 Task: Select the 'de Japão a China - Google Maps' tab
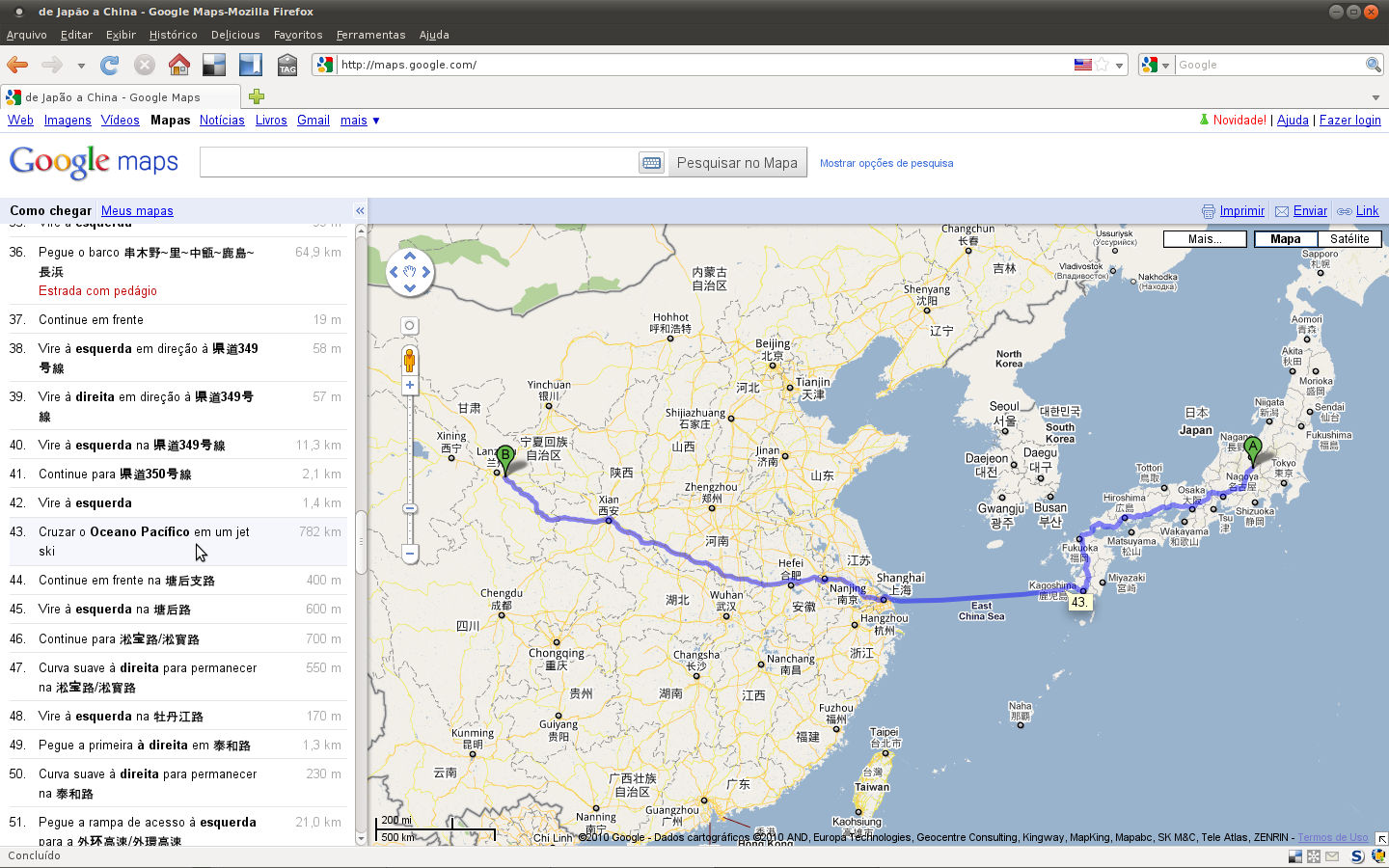tap(122, 97)
